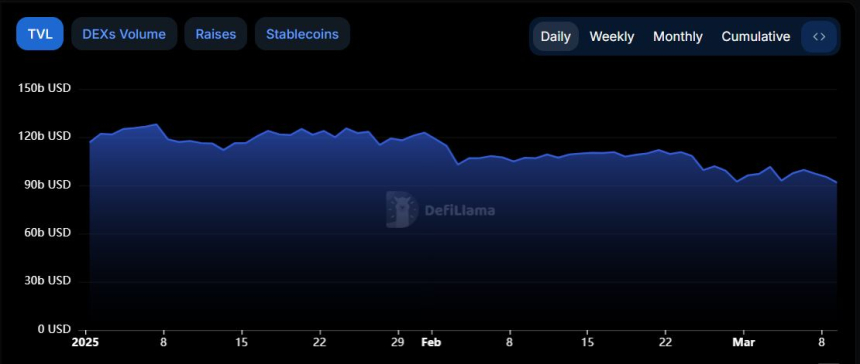Click the 120b USD axis label
Viewport: 860px width, 364px height.
pyautogui.click(x=45, y=136)
